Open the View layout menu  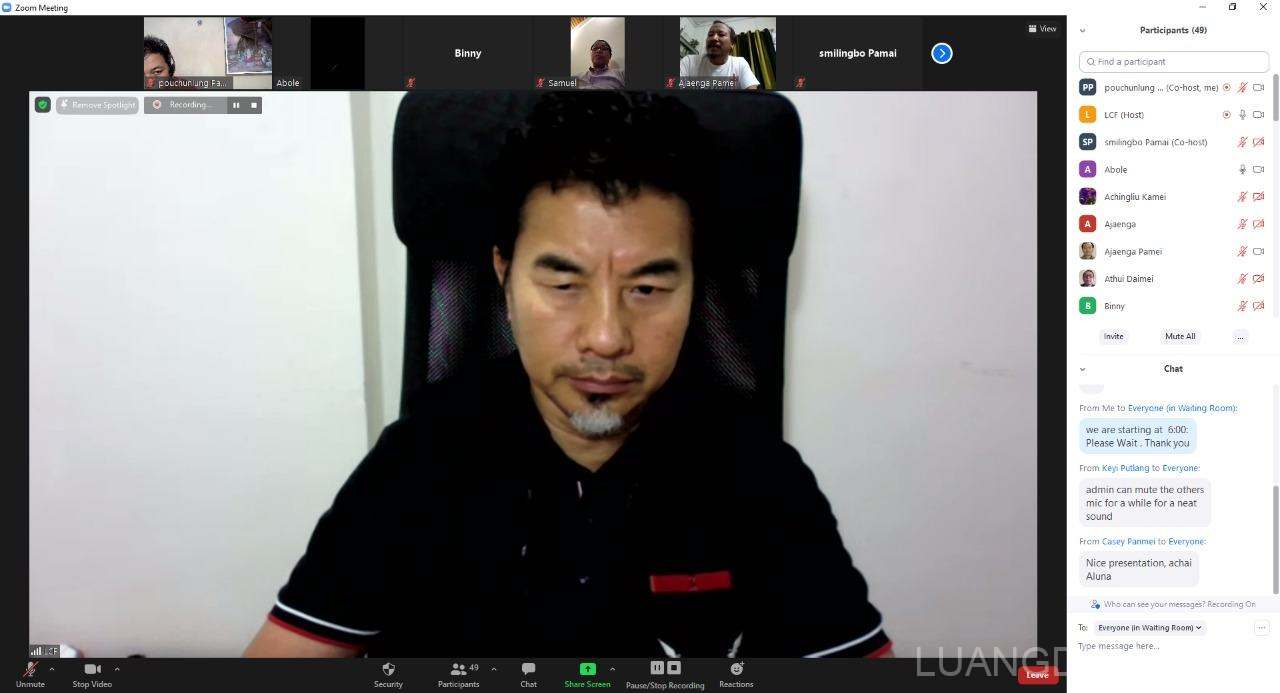coord(1042,29)
